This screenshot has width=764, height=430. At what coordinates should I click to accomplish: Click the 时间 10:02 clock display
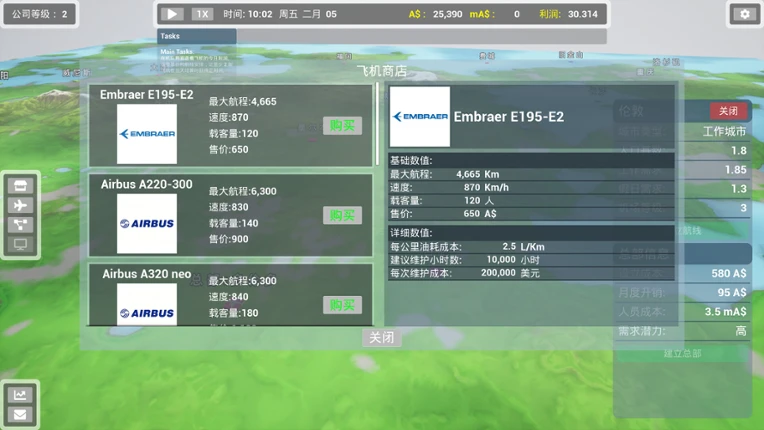248,14
